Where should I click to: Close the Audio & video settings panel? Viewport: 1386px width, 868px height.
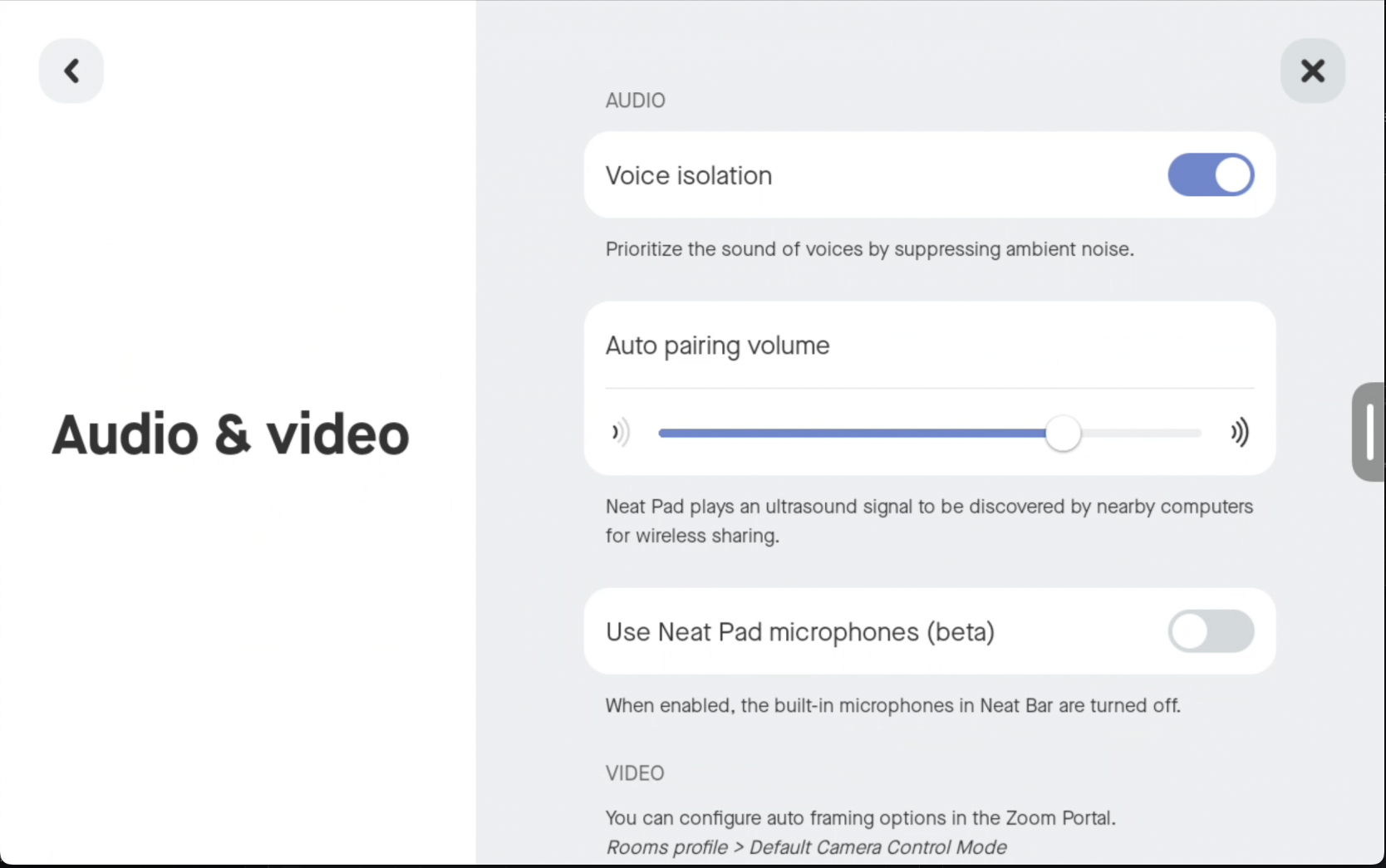click(x=1312, y=71)
